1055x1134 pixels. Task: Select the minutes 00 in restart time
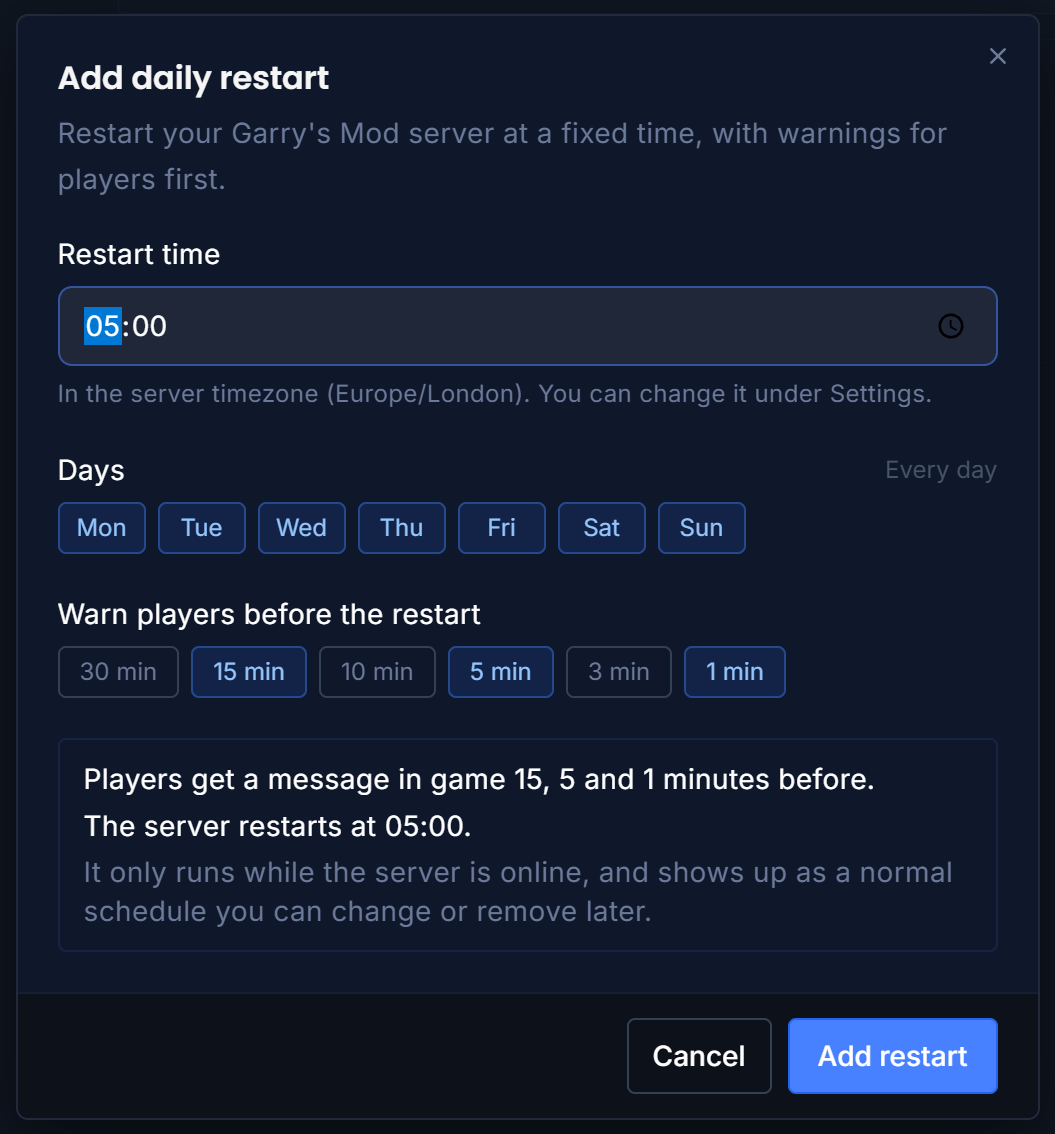[x=149, y=326]
